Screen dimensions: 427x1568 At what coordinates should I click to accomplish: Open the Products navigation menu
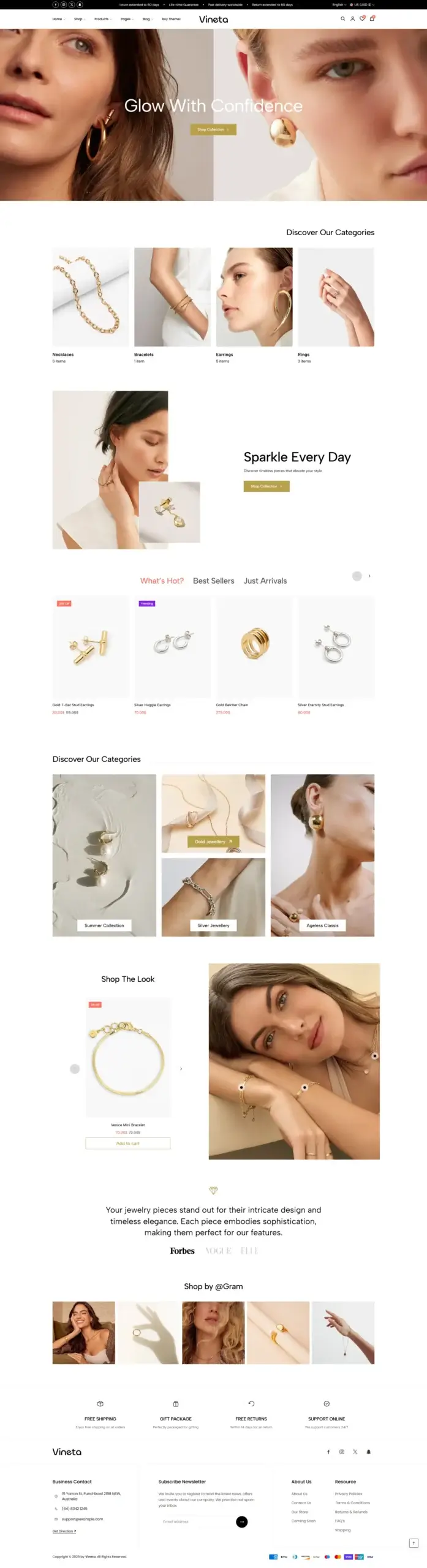point(103,19)
